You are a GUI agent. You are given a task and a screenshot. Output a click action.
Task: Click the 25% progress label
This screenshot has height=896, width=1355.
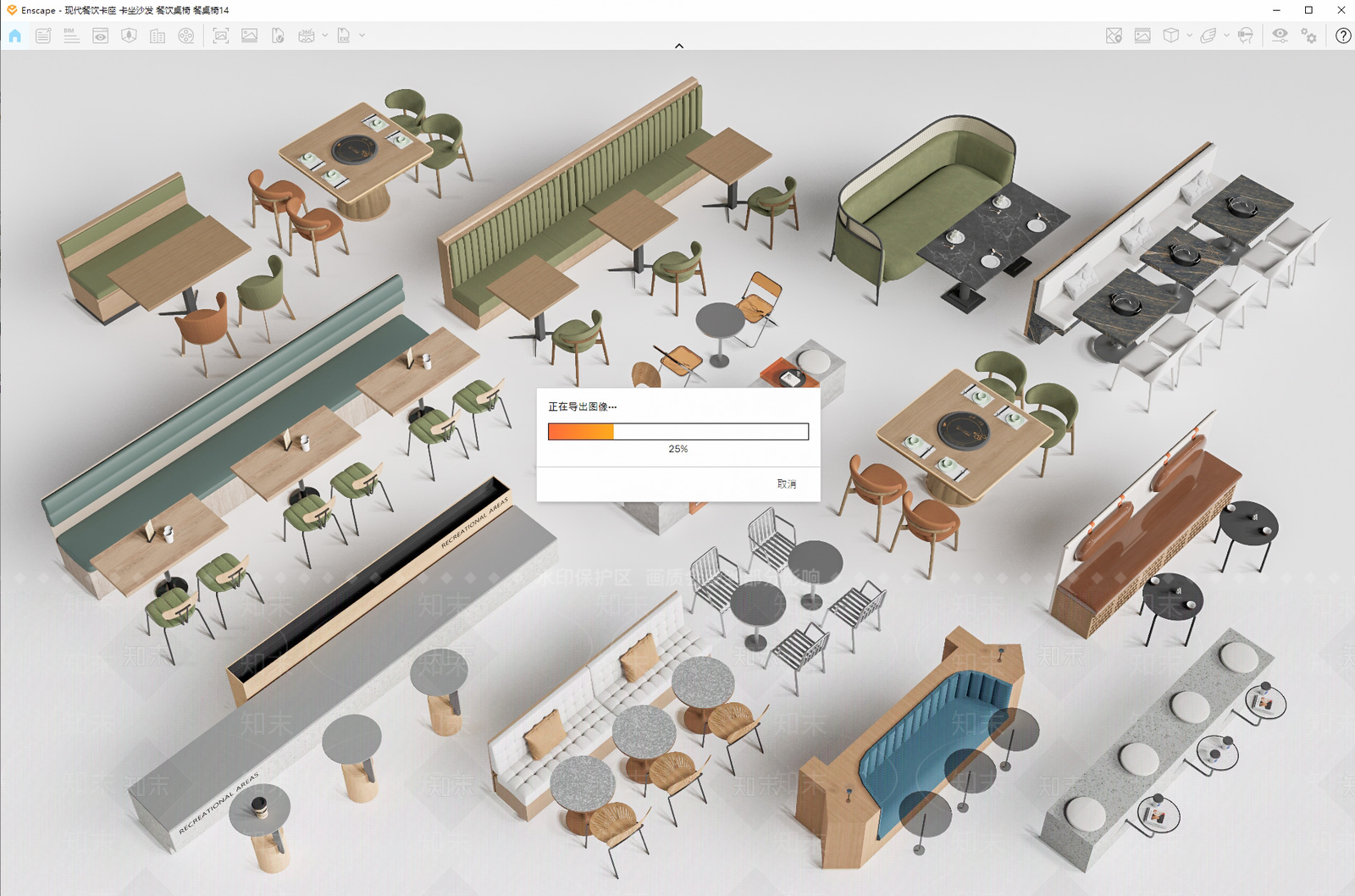(x=678, y=449)
